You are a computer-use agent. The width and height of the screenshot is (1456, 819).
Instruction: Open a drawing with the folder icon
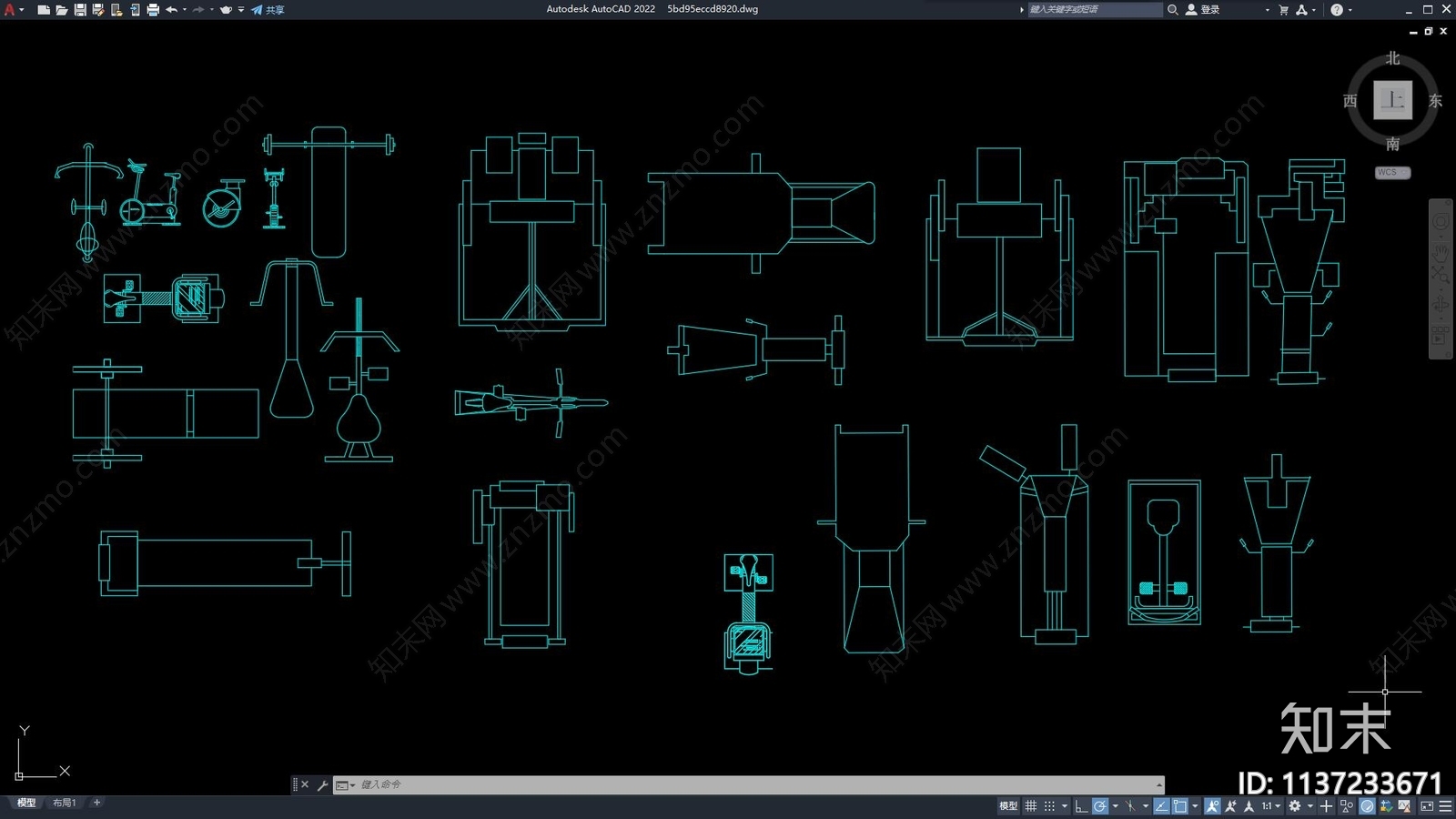pyautogui.click(x=61, y=10)
